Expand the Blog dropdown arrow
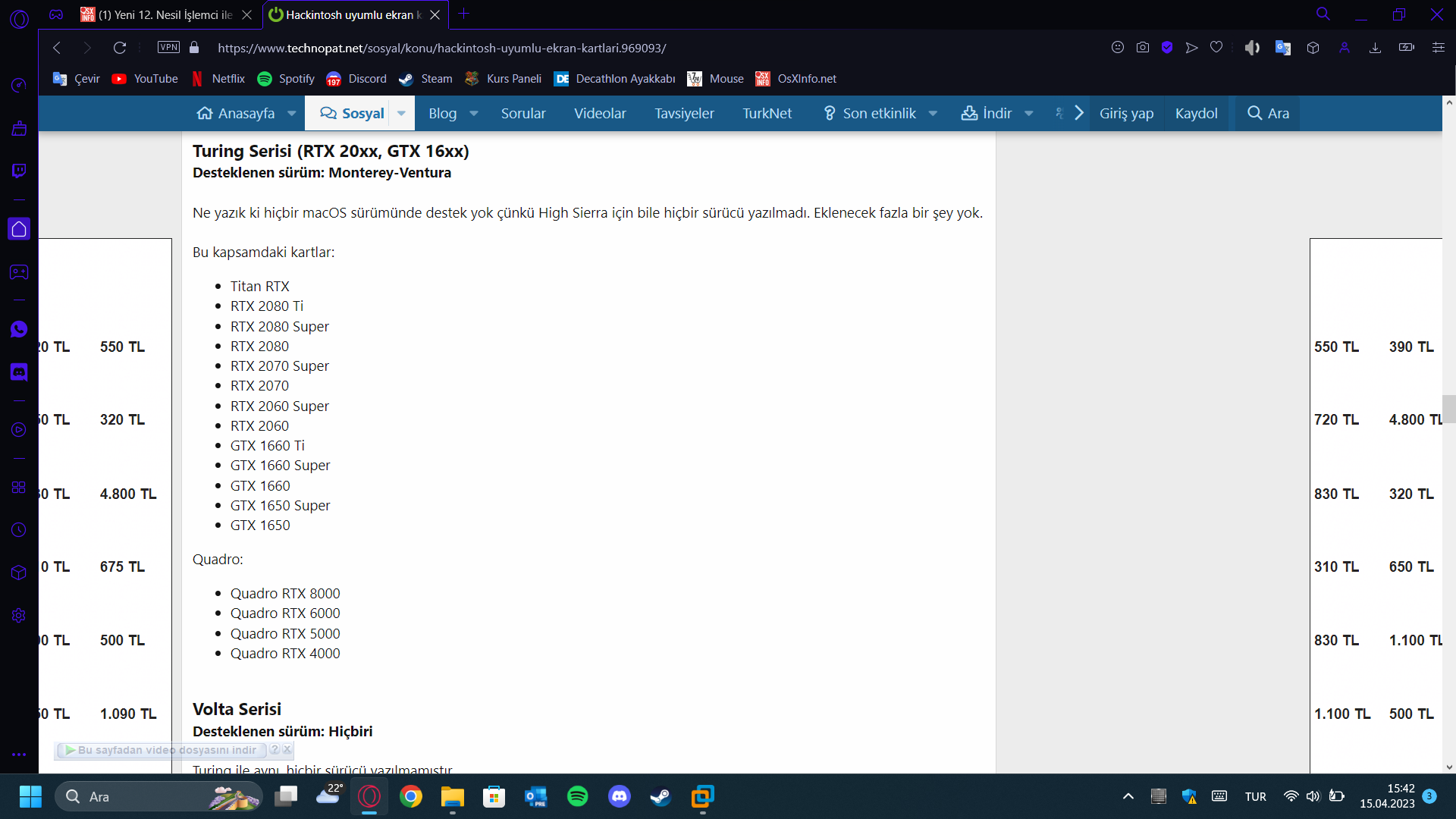The width and height of the screenshot is (1456, 819). click(x=474, y=114)
